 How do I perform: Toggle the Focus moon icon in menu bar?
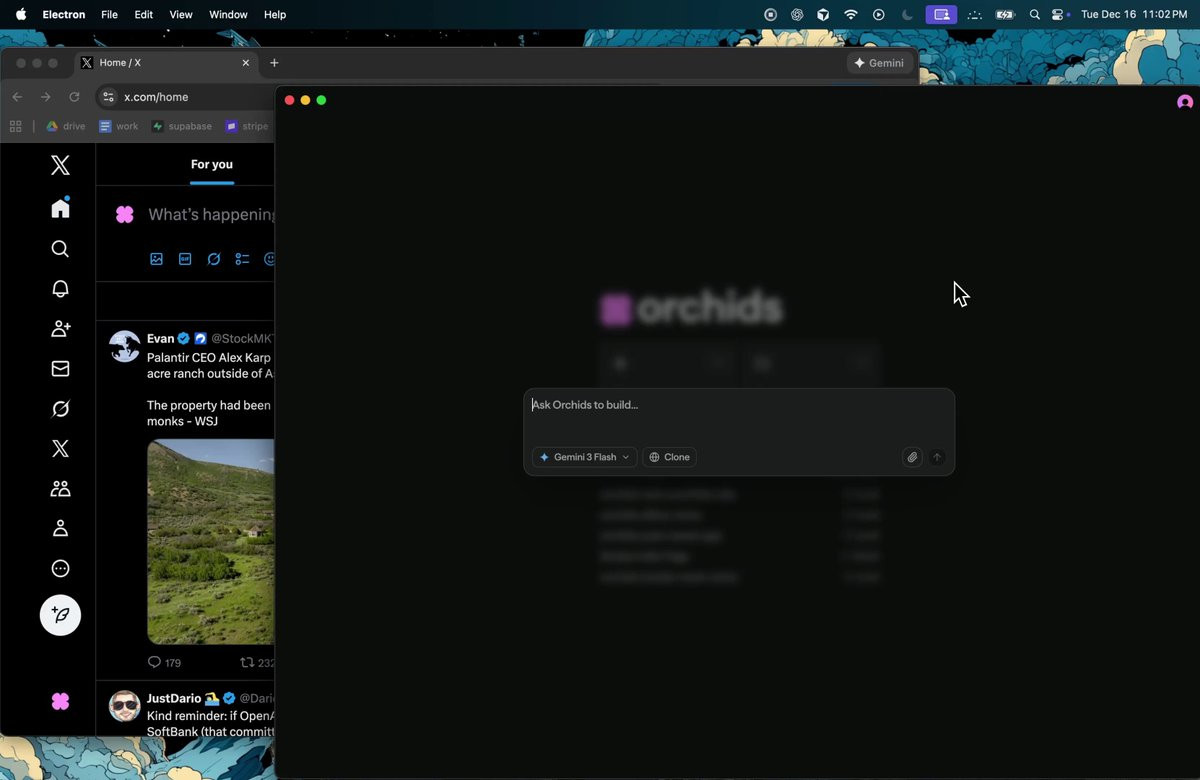[907, 15]
